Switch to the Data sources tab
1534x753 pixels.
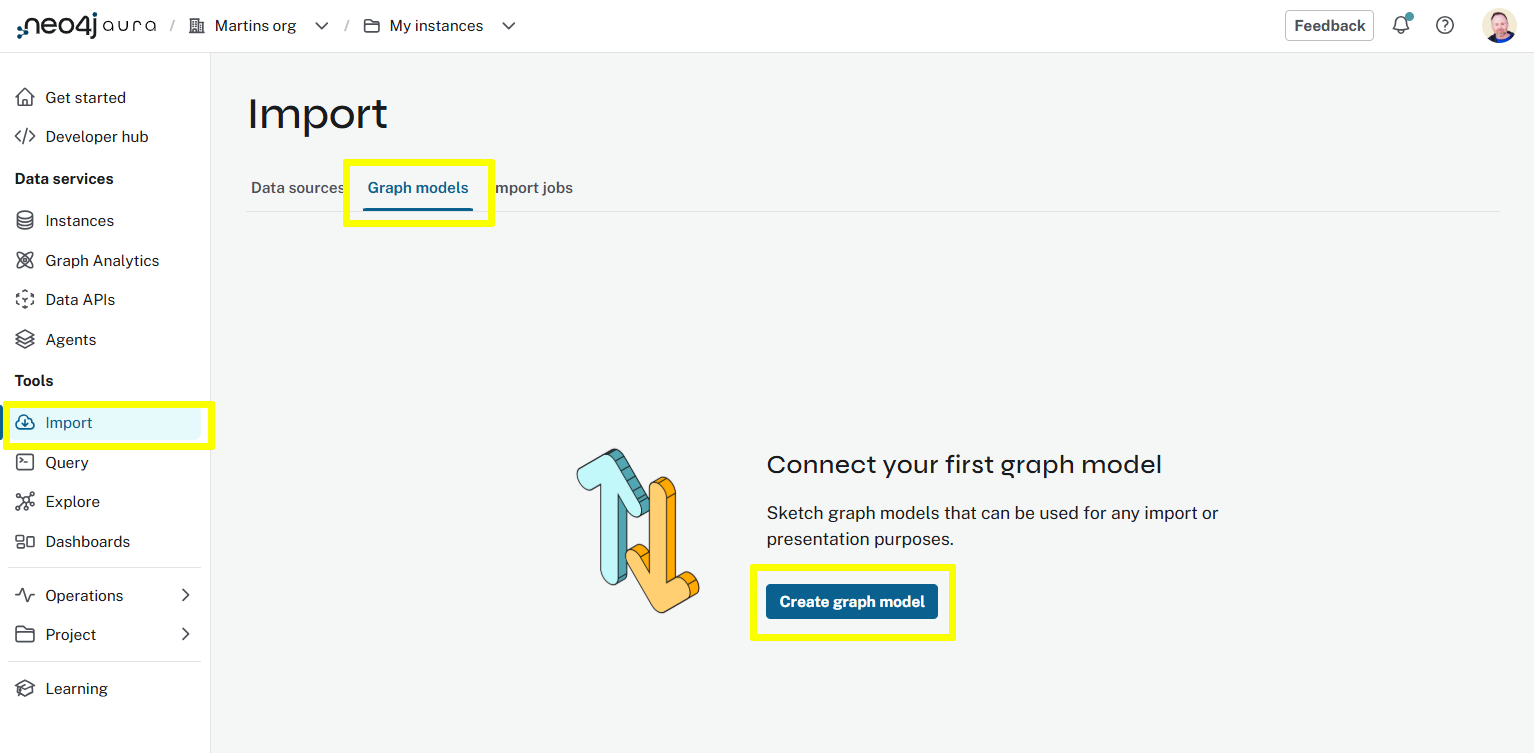[x=297, y=187]
